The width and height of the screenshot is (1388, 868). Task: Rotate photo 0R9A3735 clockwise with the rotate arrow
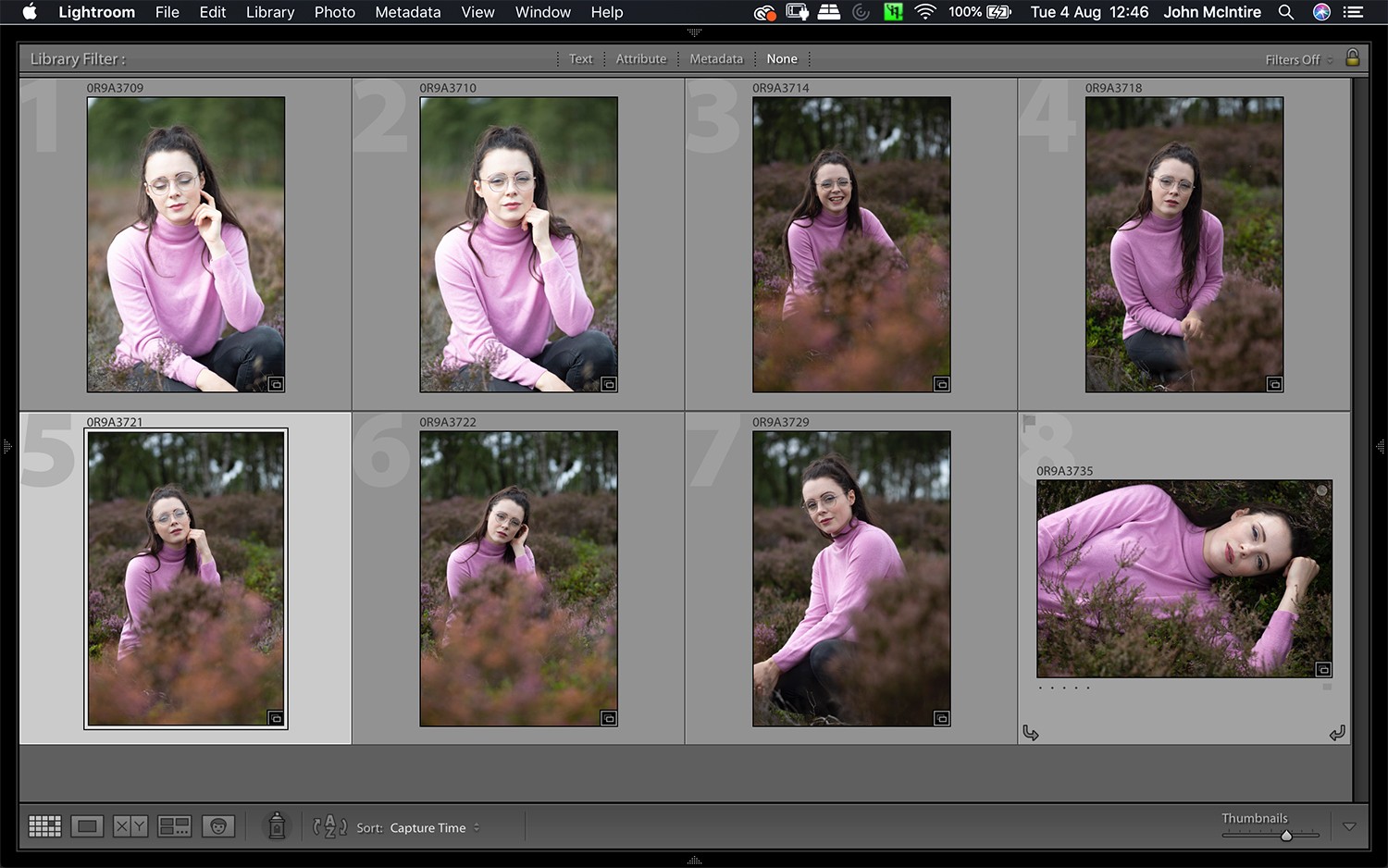(x=1338, y=732)
